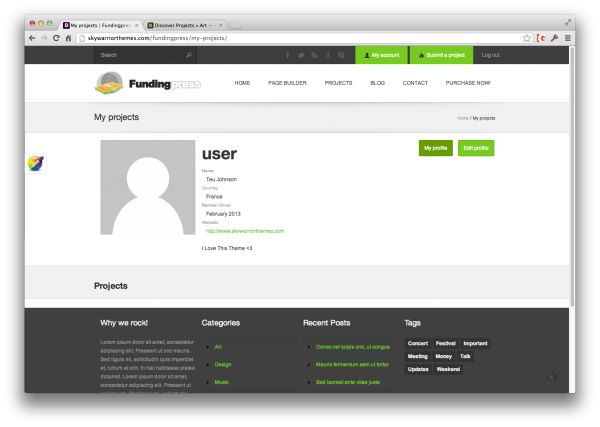Screen dimensions: 600x427
Task: Open the Design category
Action: (223, 365)
